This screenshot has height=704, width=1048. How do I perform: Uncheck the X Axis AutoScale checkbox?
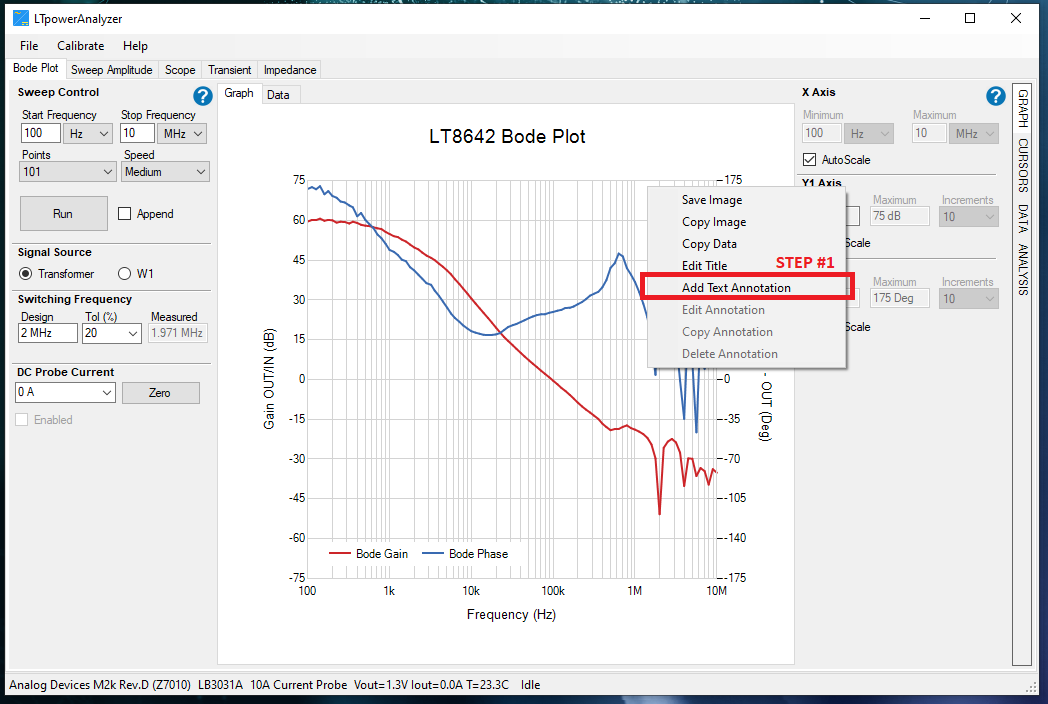click(810, 160)
